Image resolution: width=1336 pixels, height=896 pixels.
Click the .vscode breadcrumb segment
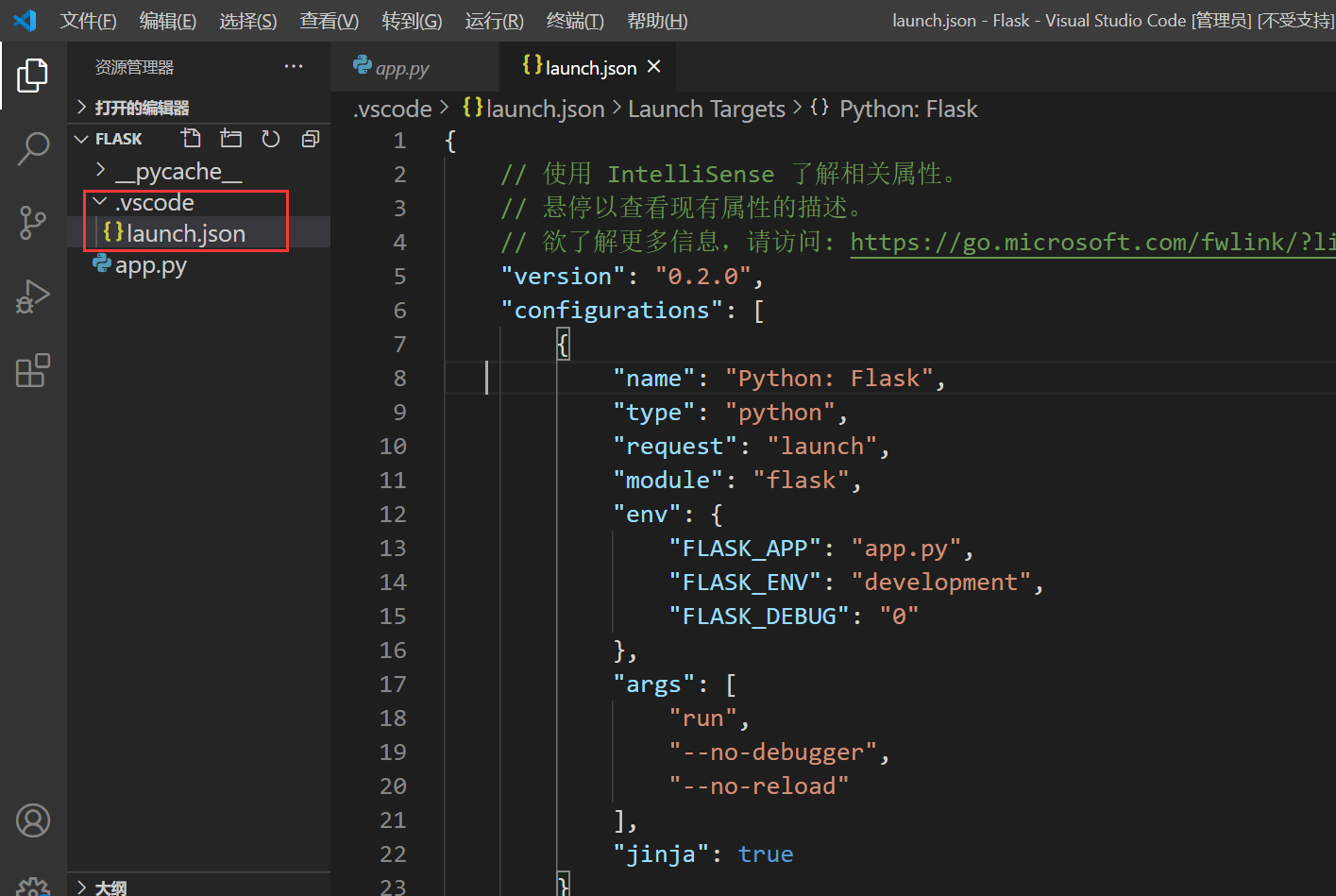(393, 109)
